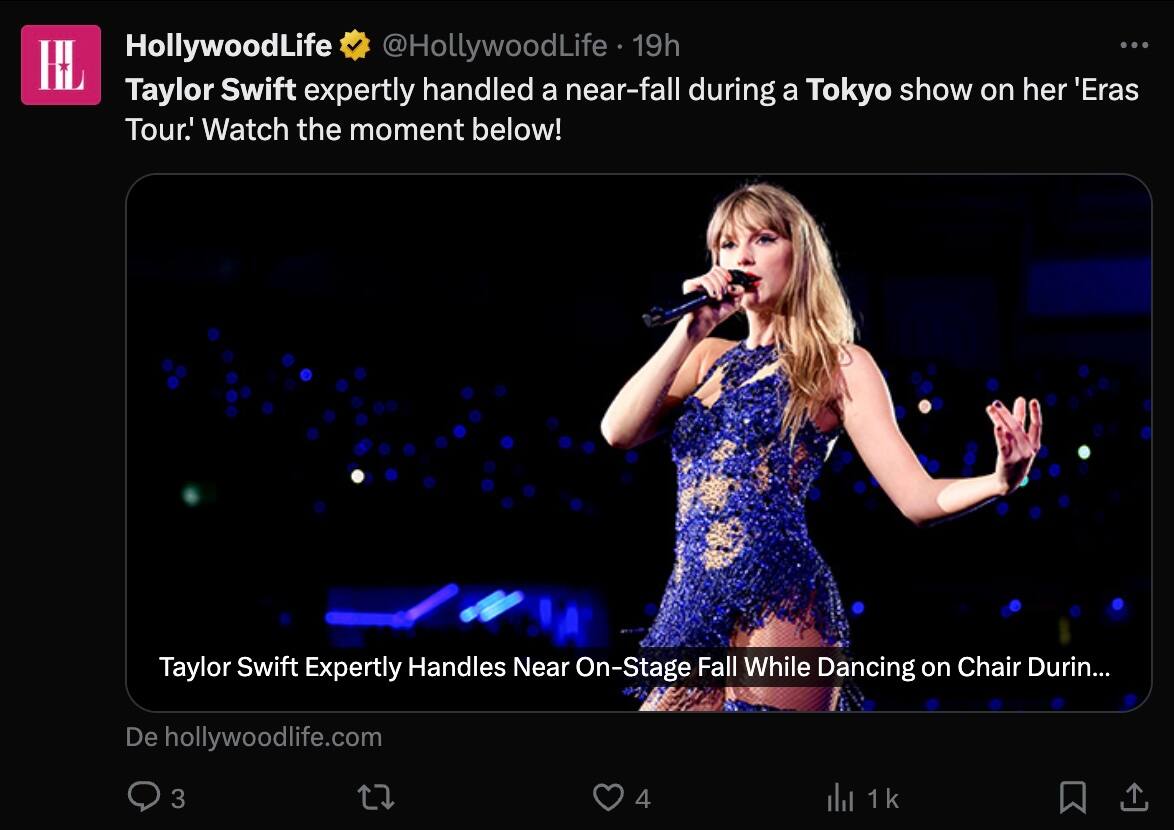Viewport: 1174px width, 830px height.
Task: Open the @HollywoodLife handle link
Action: [x=494, y=45]
